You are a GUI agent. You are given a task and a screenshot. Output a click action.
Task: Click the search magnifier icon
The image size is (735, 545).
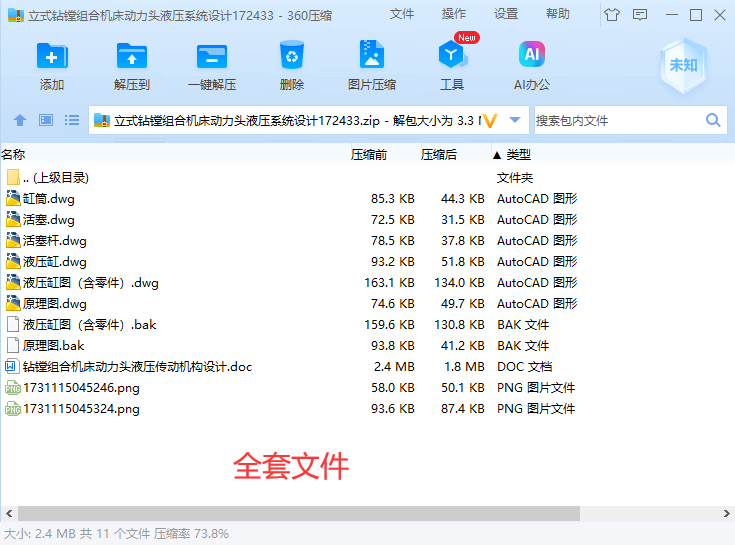point(713,120)
